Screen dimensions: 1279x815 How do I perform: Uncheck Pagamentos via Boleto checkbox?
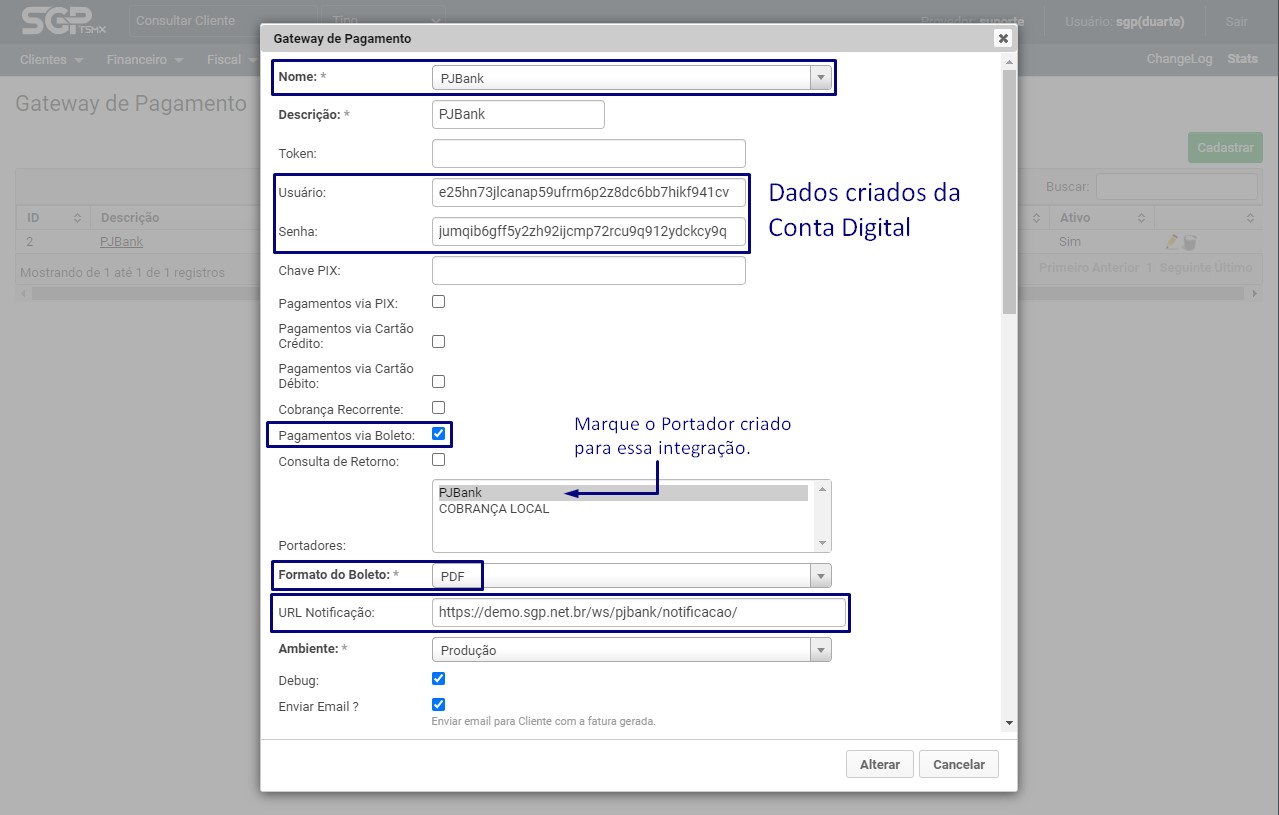(438, 434)
